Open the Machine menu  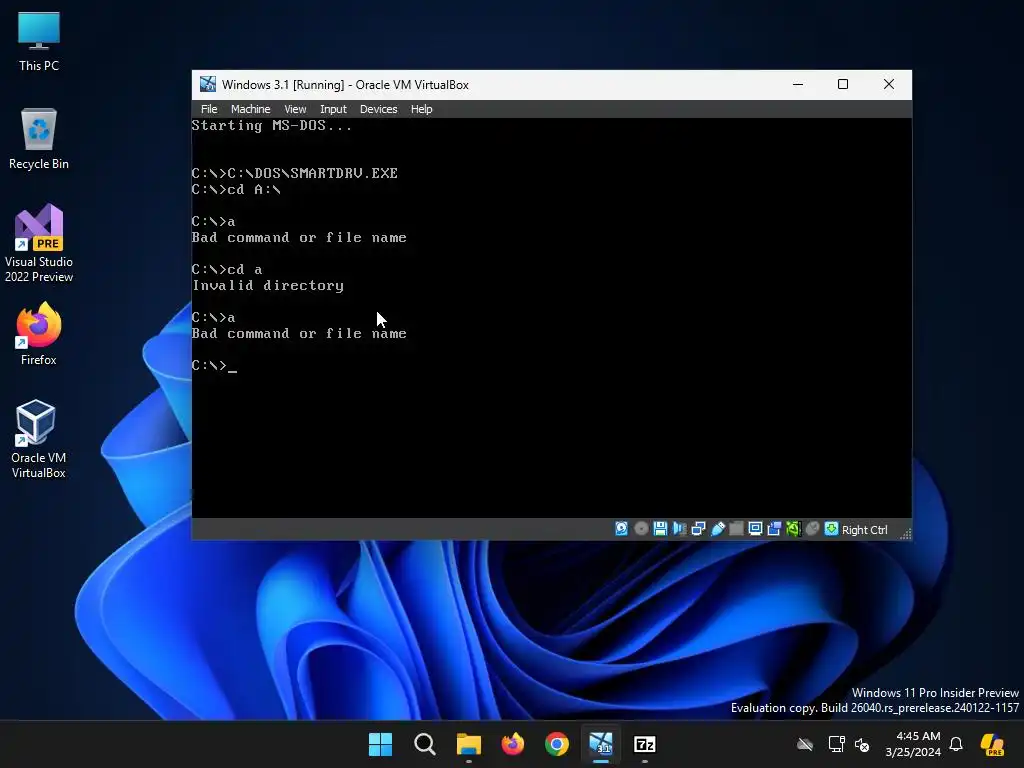tap(250, 109)
